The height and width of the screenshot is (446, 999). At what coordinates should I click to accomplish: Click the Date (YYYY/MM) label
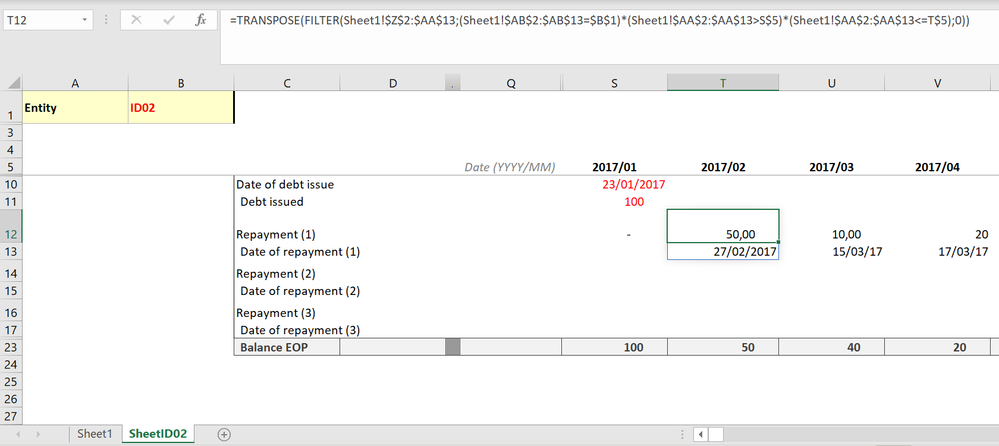[x=510, y=168]
